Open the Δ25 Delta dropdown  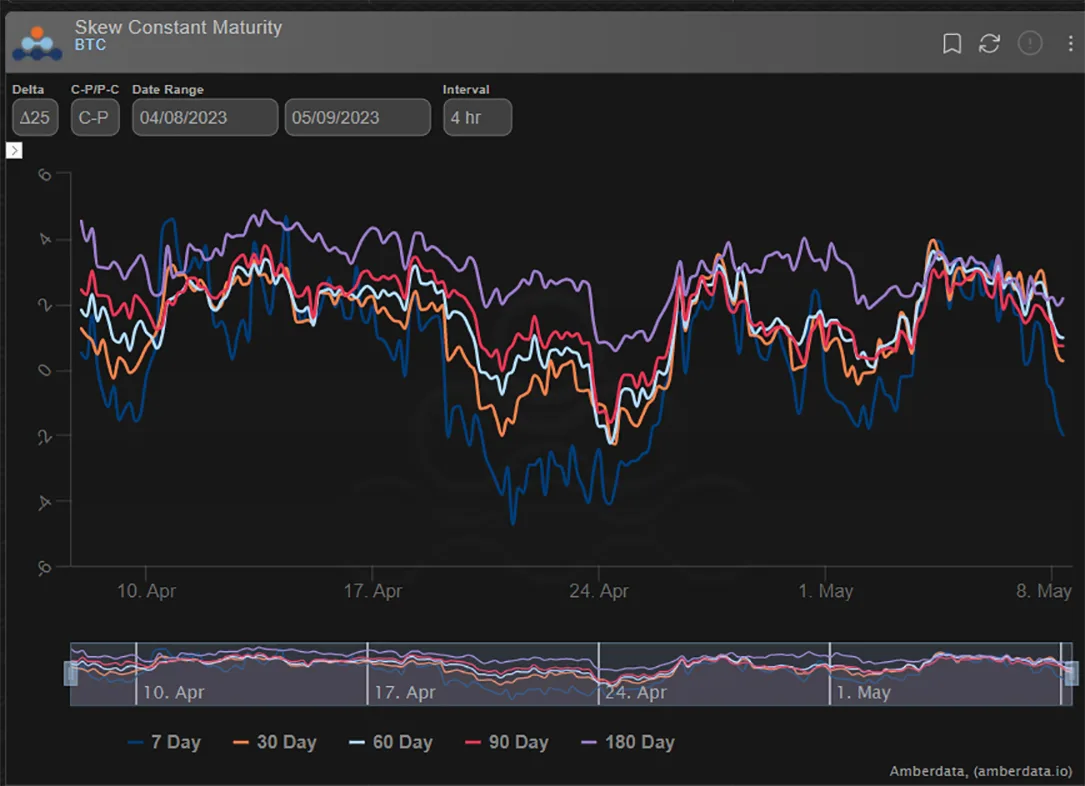[35, 118]
